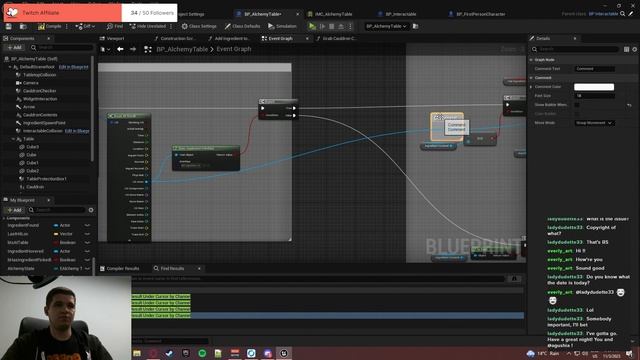
Task: Click the Actor type pill of IngredientFound
Action: pyautogui.click(x=62, y=225)
